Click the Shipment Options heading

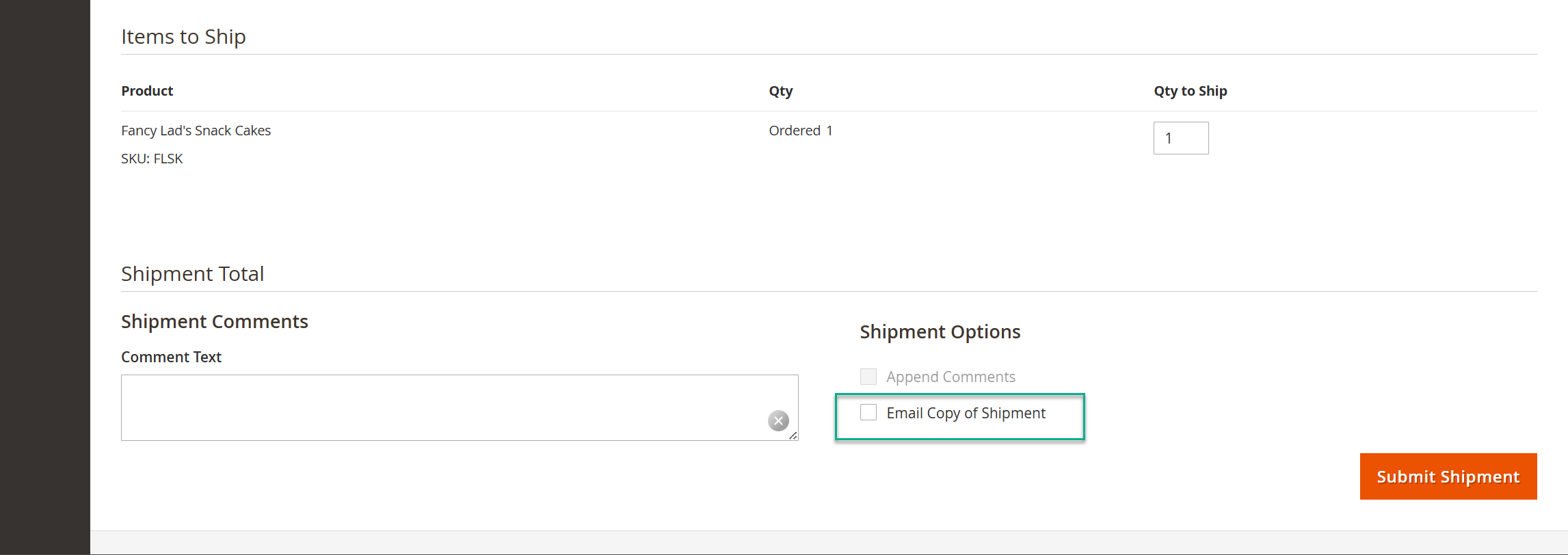click(940, 331)
